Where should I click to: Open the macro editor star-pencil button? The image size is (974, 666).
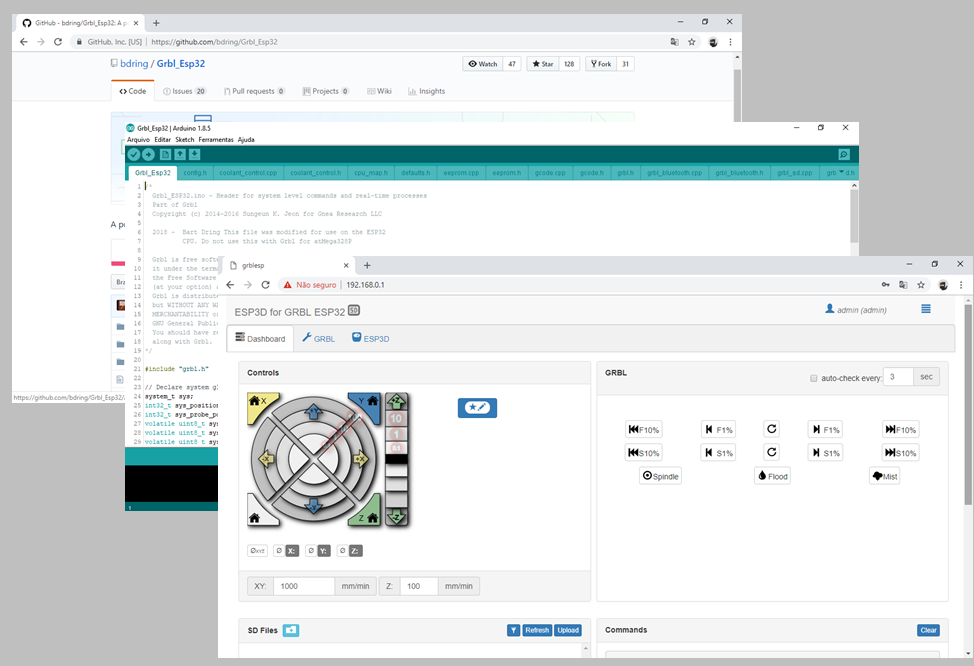click(477, 408)
